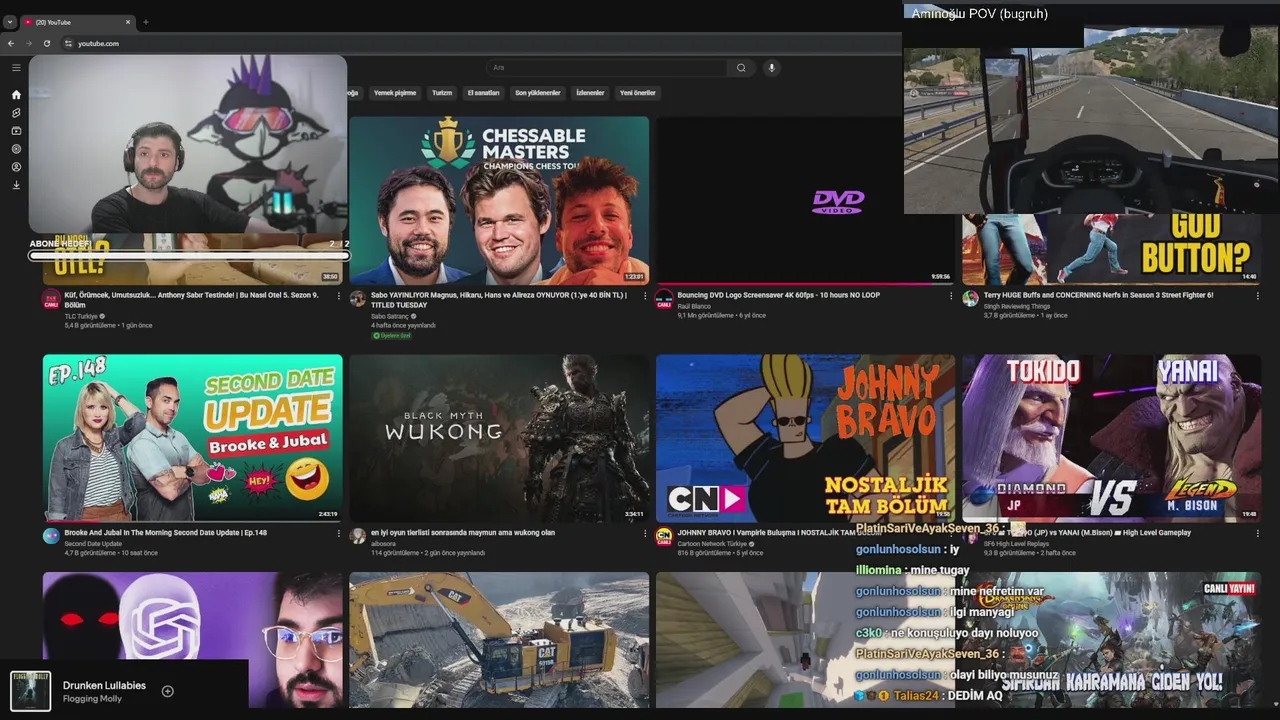Click 'Flogging Molly' artist name
Image resolution: width=1280 pixels, height=720 pixels.
point(92,699)
